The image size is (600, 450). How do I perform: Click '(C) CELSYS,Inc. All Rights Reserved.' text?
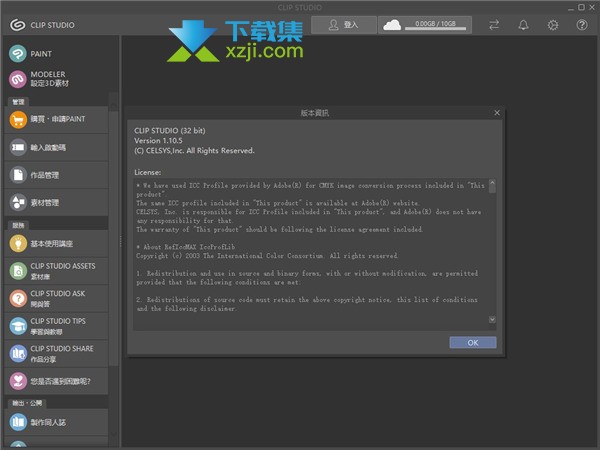click(194, 150)
